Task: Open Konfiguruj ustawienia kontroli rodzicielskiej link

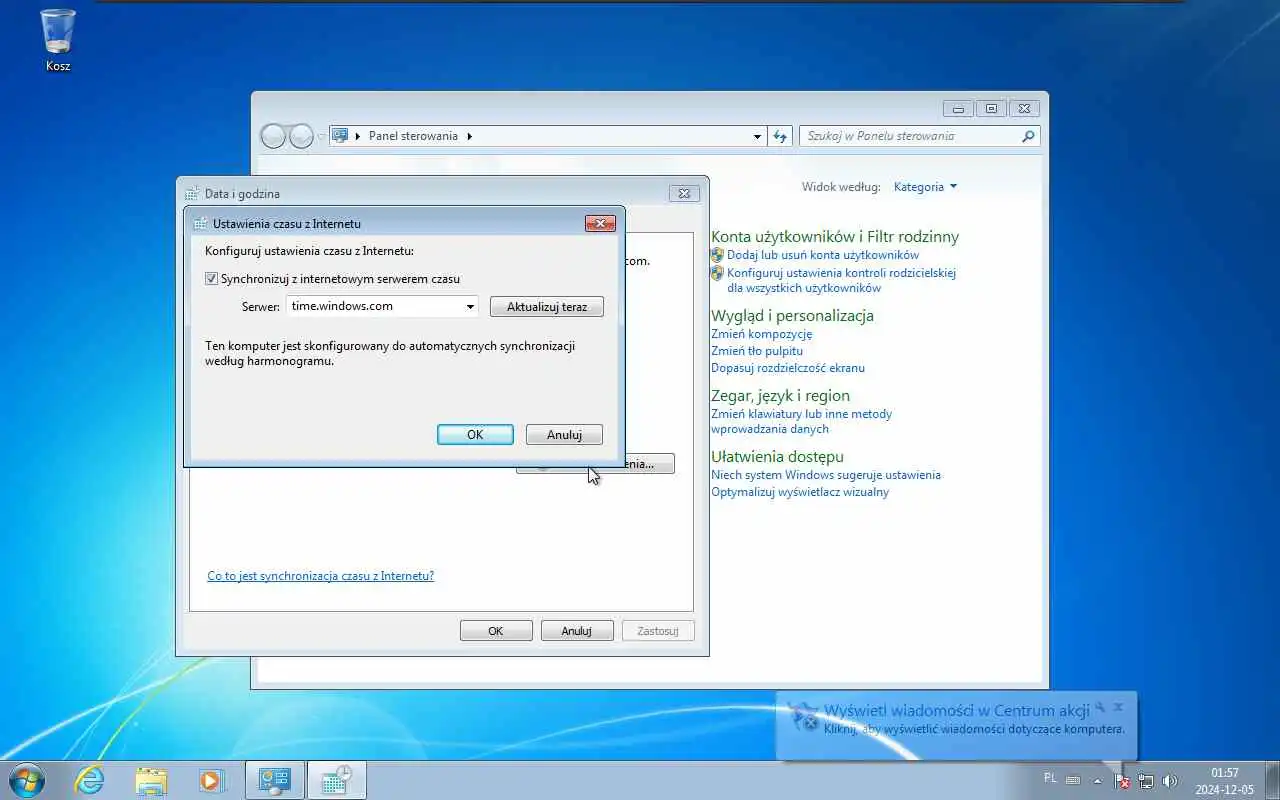Action: coord(841,280)
